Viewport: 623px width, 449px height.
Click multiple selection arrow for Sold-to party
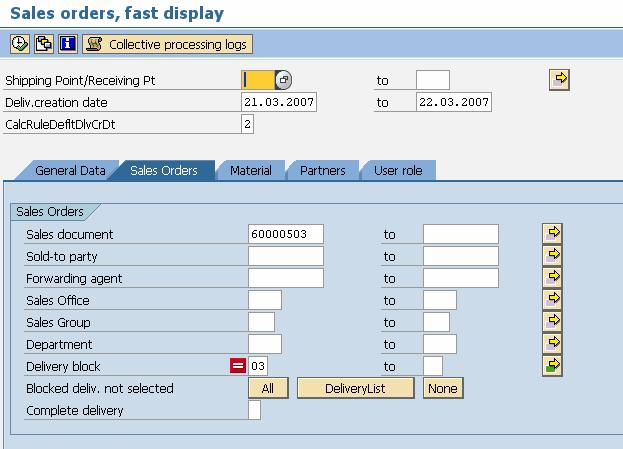[552, 255]
